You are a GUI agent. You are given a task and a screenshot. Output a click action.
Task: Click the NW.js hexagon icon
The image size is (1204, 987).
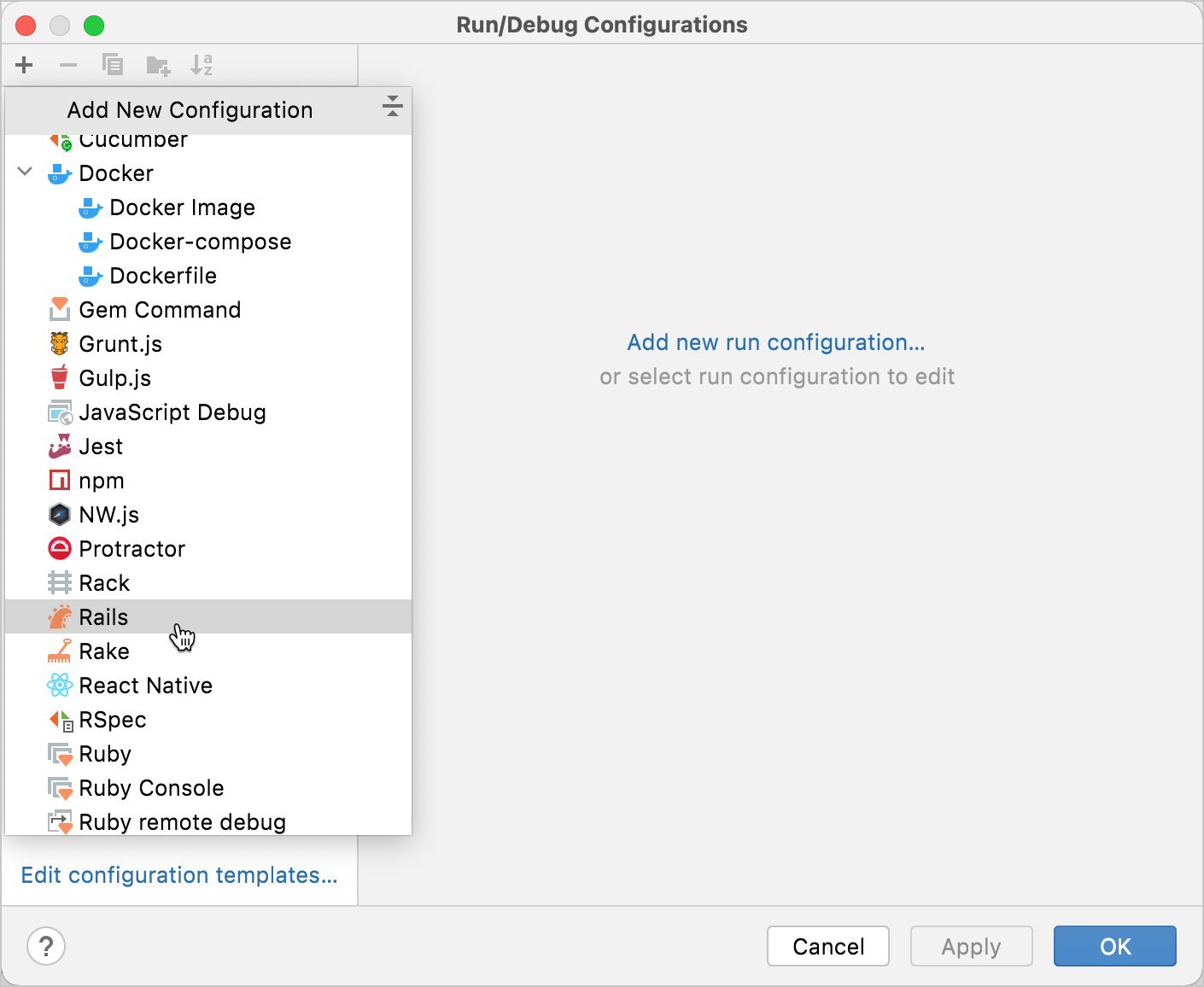[x=60, y=515]
